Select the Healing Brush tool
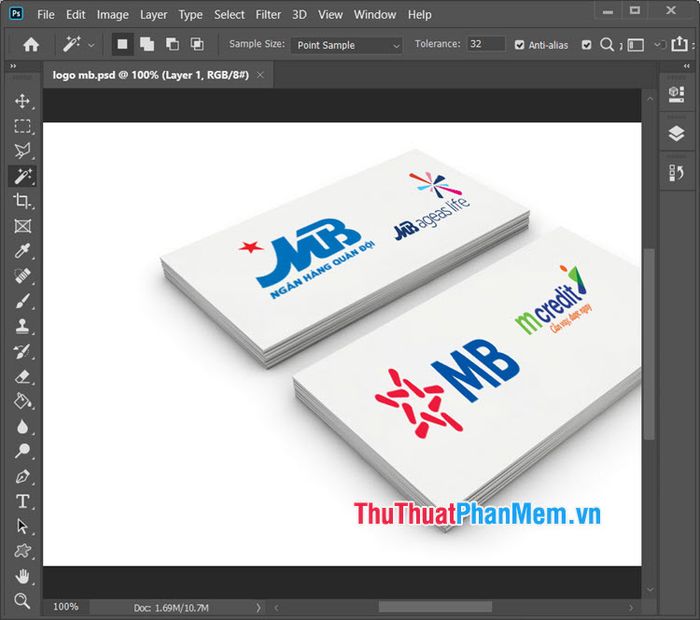This screenshot has height=620, width=700. tap(22, 276)
